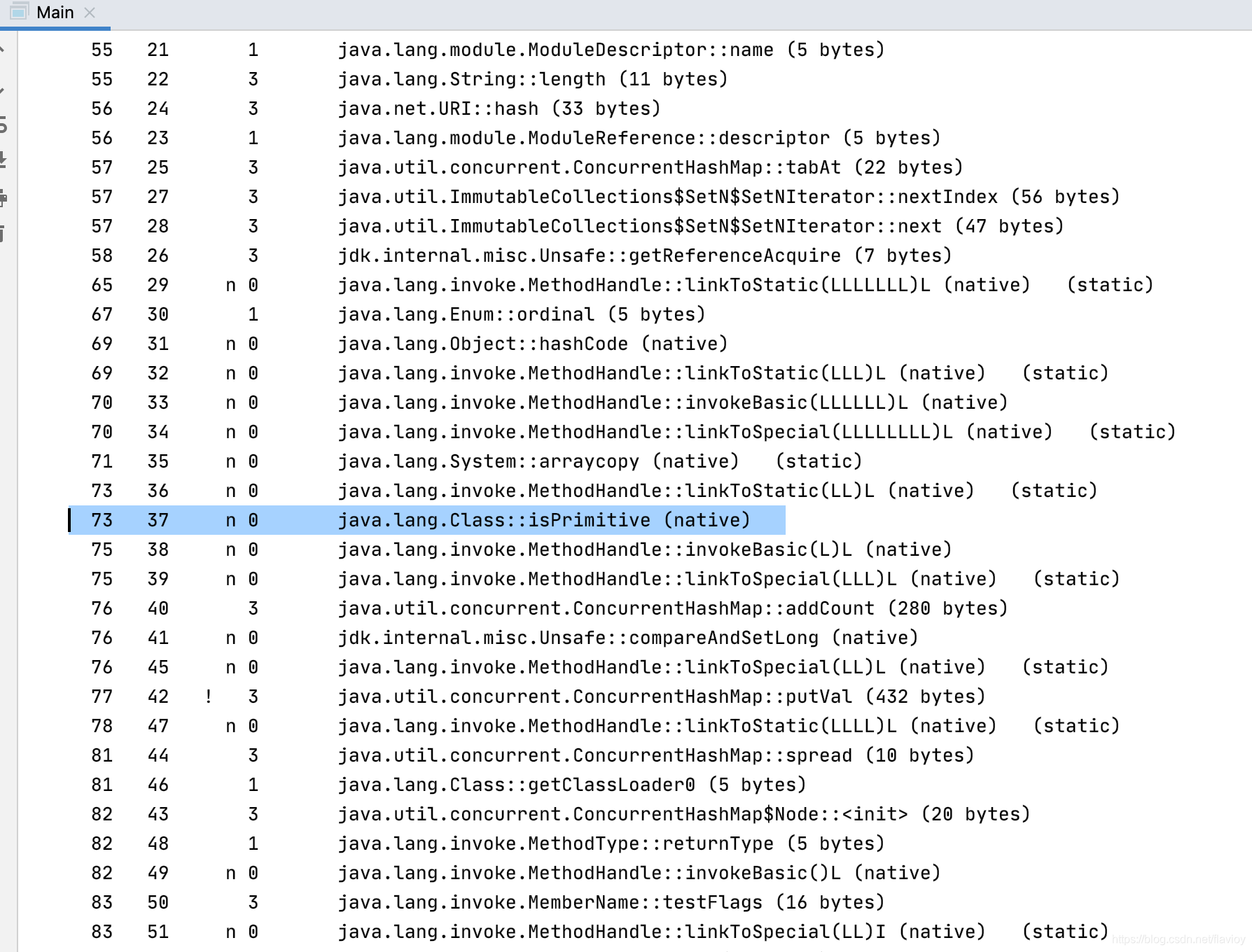Click the ConcurrentHashMap::putVal (432 bytes) line
1252x952 pixels.
tap(662, 696)
